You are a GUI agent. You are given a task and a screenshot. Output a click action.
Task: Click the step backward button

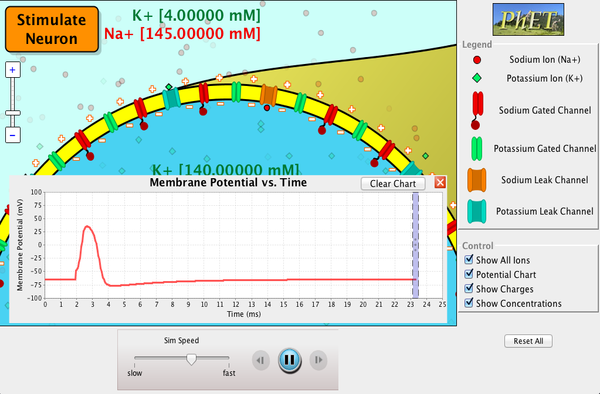point(261,360)
